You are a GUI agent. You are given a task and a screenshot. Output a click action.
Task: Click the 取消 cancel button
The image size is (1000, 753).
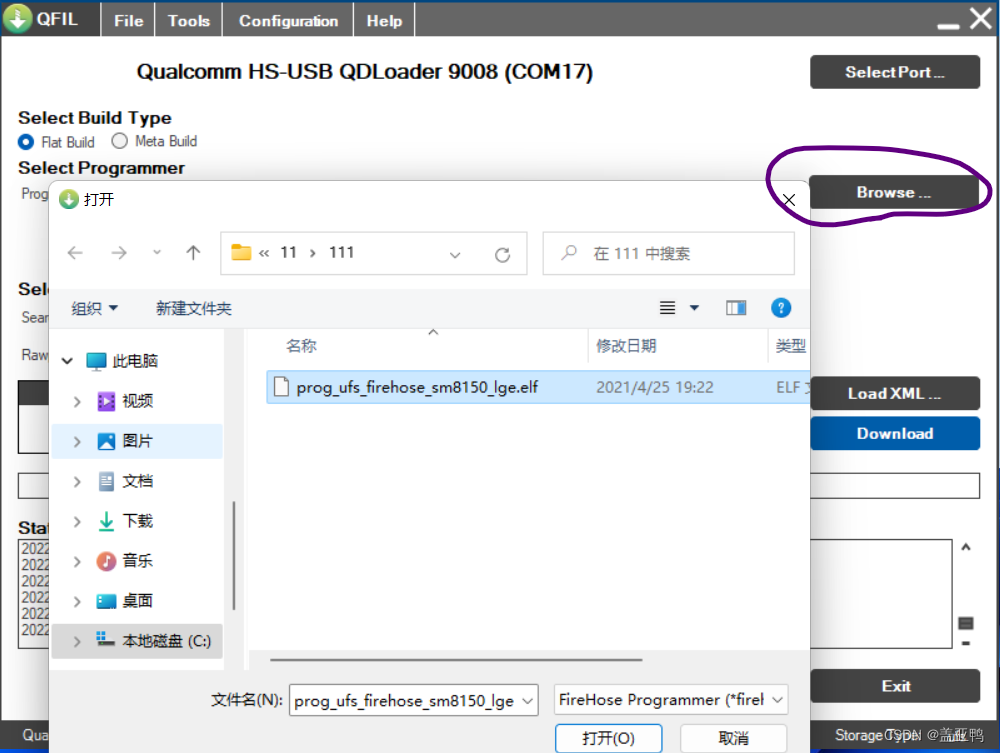pyautogui.click(x=733, y=738)
